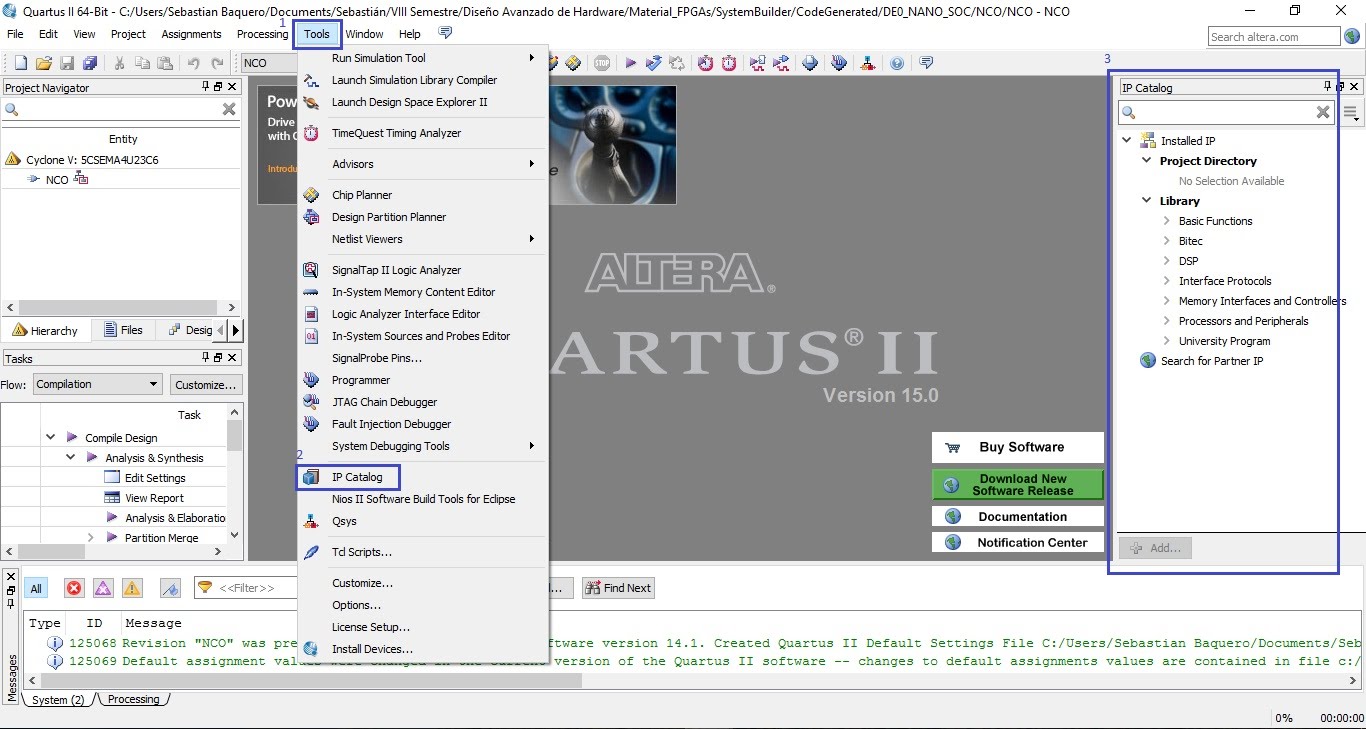This screenshot has width=1366, height=729.
Task: Click the New File toolbar icon
Action: point(21,63)
